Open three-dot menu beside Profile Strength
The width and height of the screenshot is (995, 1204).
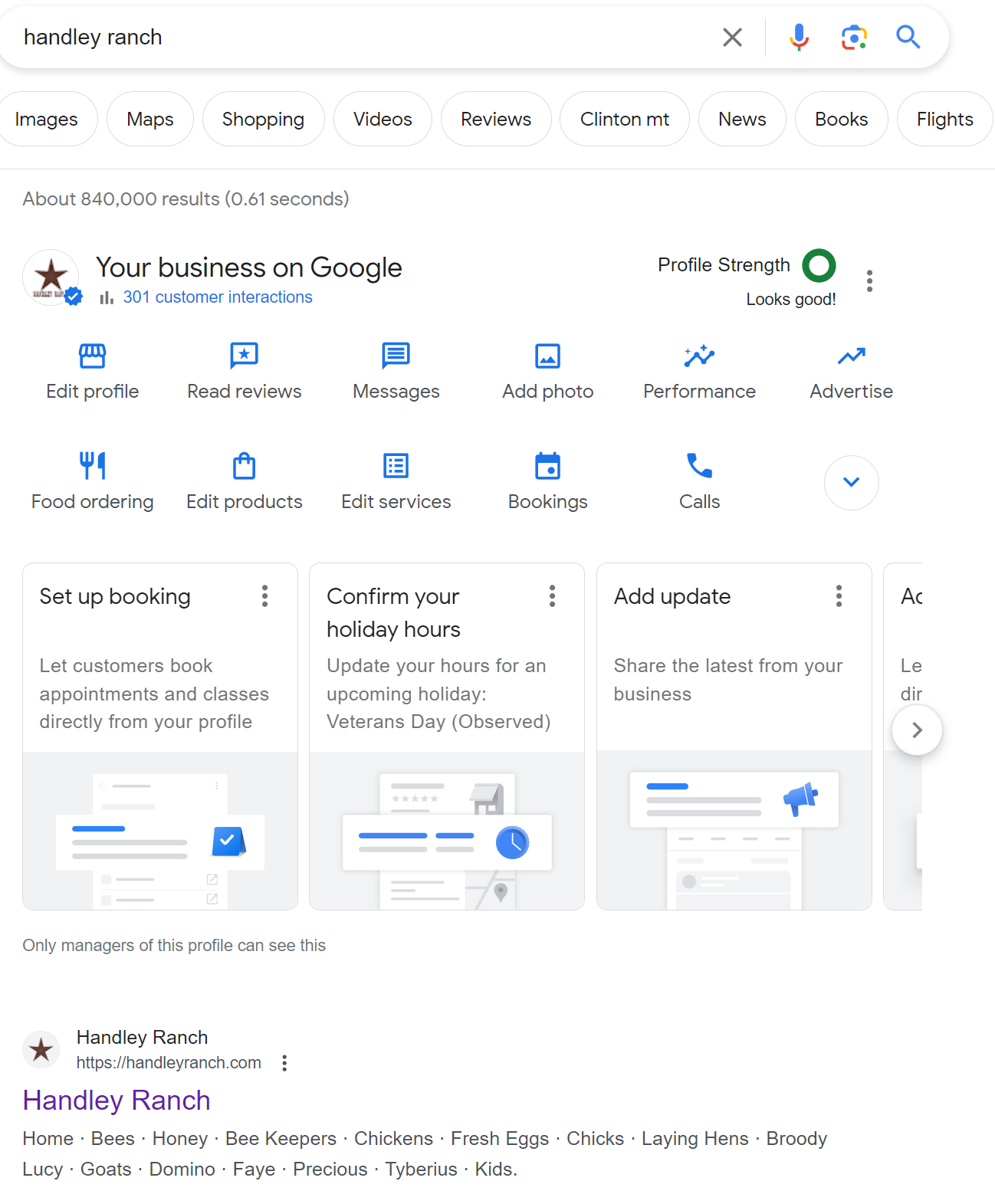tap(869, 280)
